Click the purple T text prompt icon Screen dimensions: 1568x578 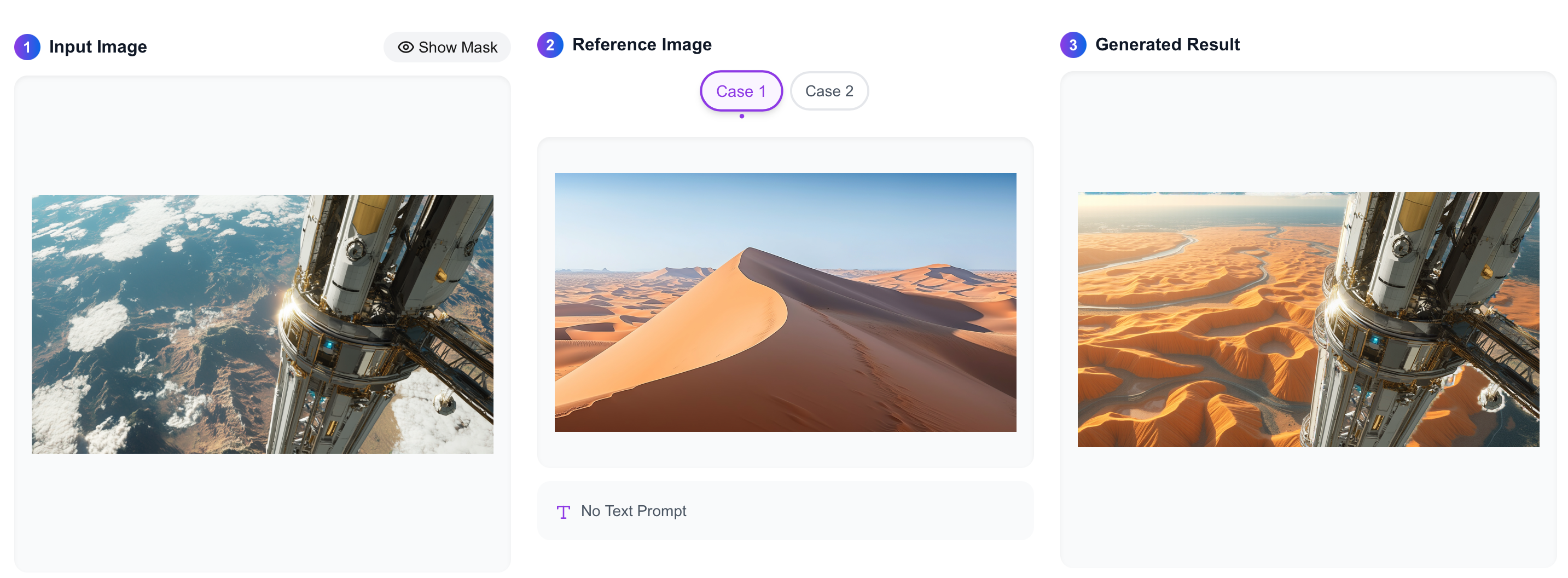[x=563, y=512]
